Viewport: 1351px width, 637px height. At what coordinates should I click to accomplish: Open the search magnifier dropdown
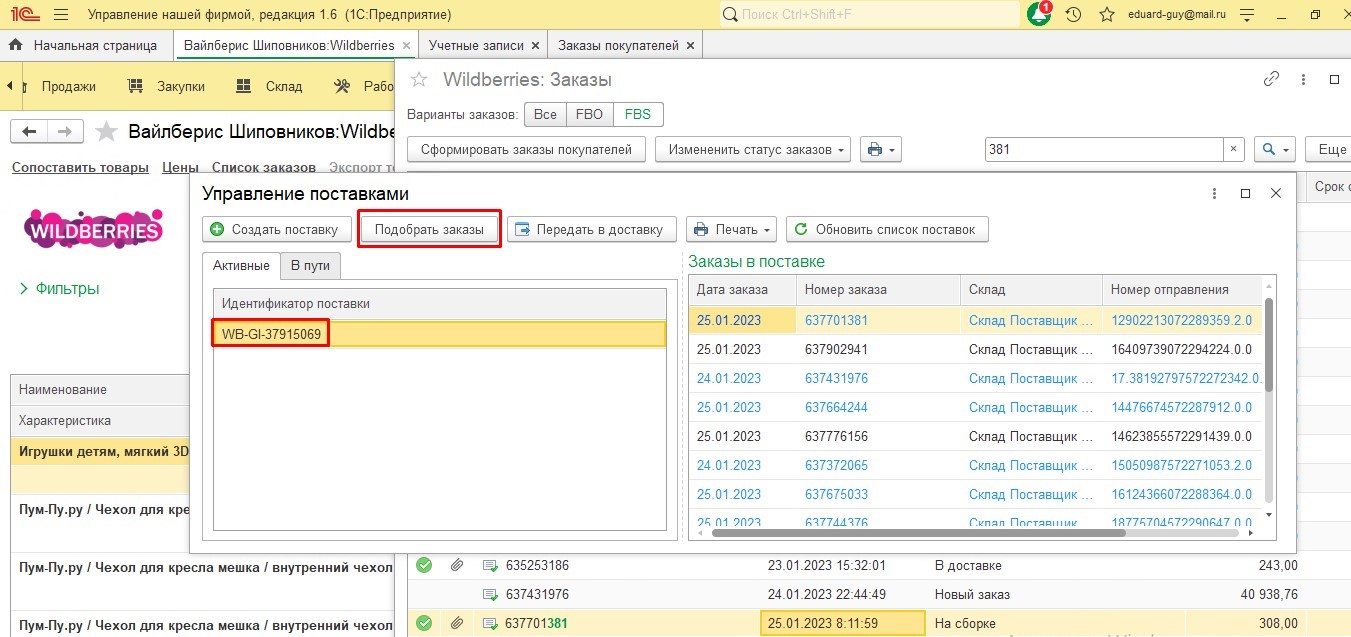click(1275, 149)
